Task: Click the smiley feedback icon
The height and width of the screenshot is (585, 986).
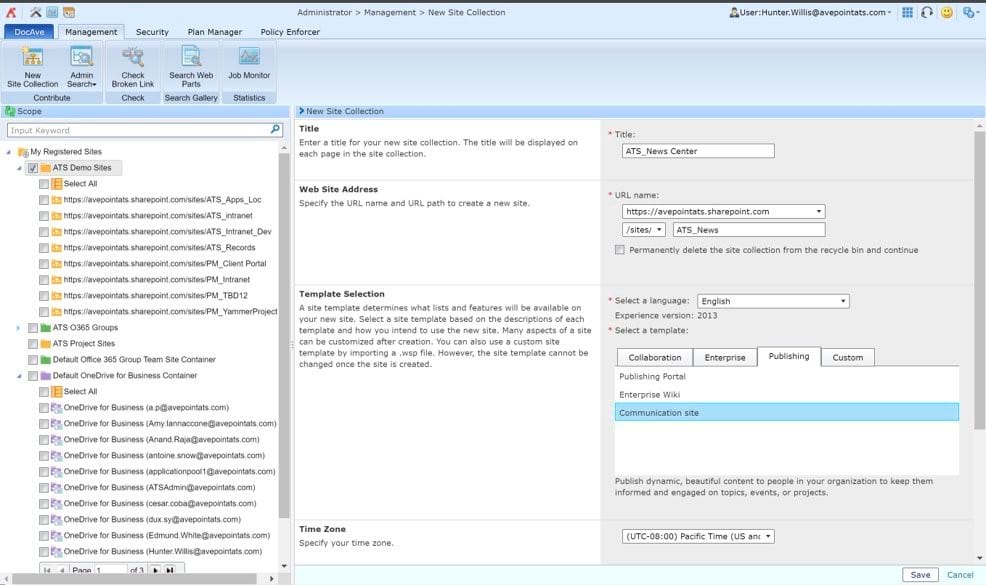Action: point(947,12)
